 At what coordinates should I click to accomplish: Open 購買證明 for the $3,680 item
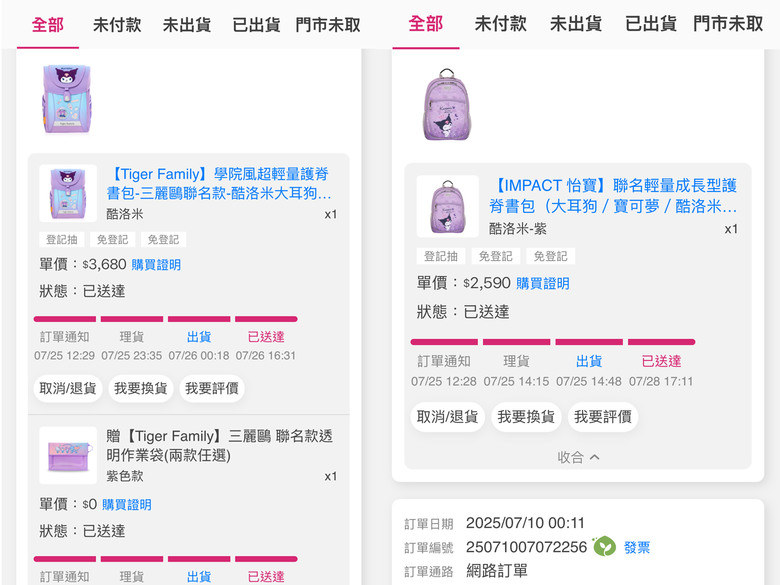156,265
